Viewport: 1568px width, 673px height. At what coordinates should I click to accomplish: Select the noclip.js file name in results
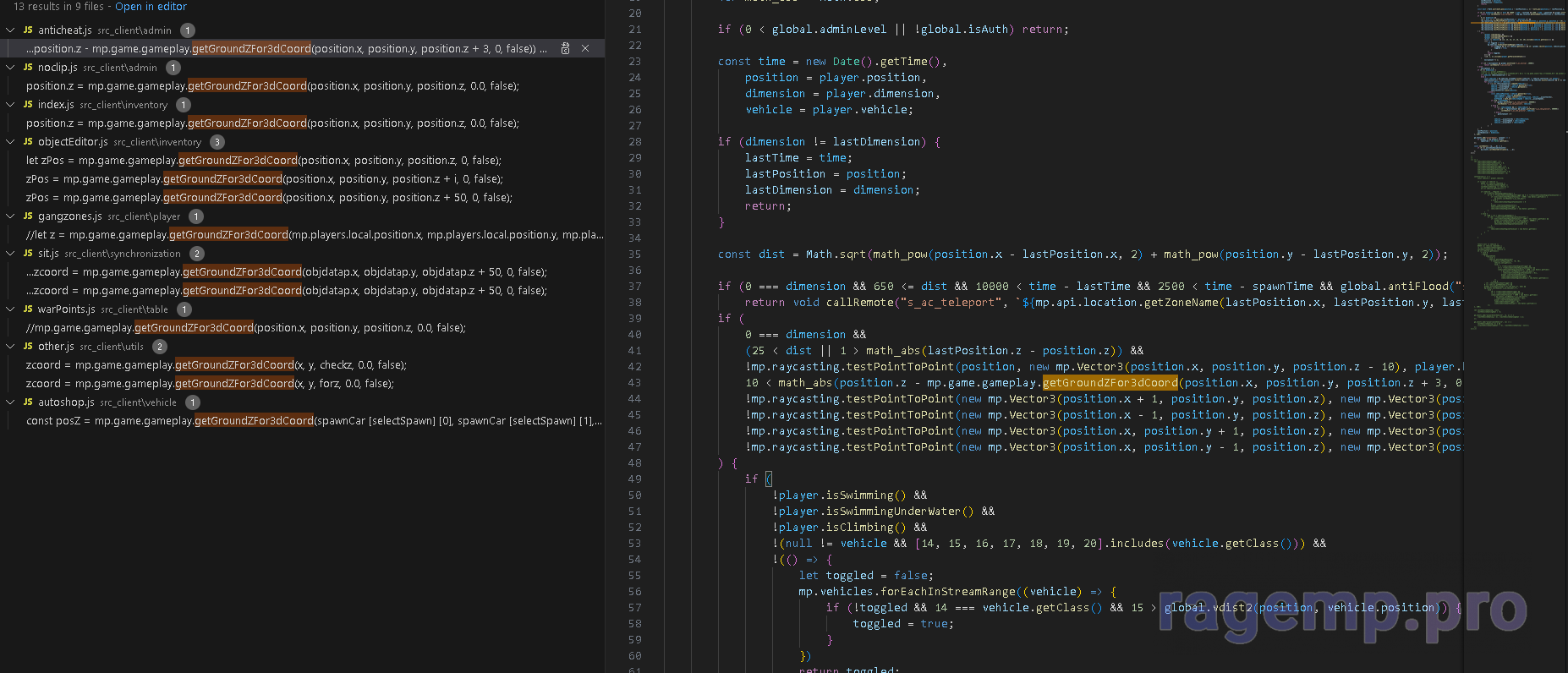coord(58,67)
